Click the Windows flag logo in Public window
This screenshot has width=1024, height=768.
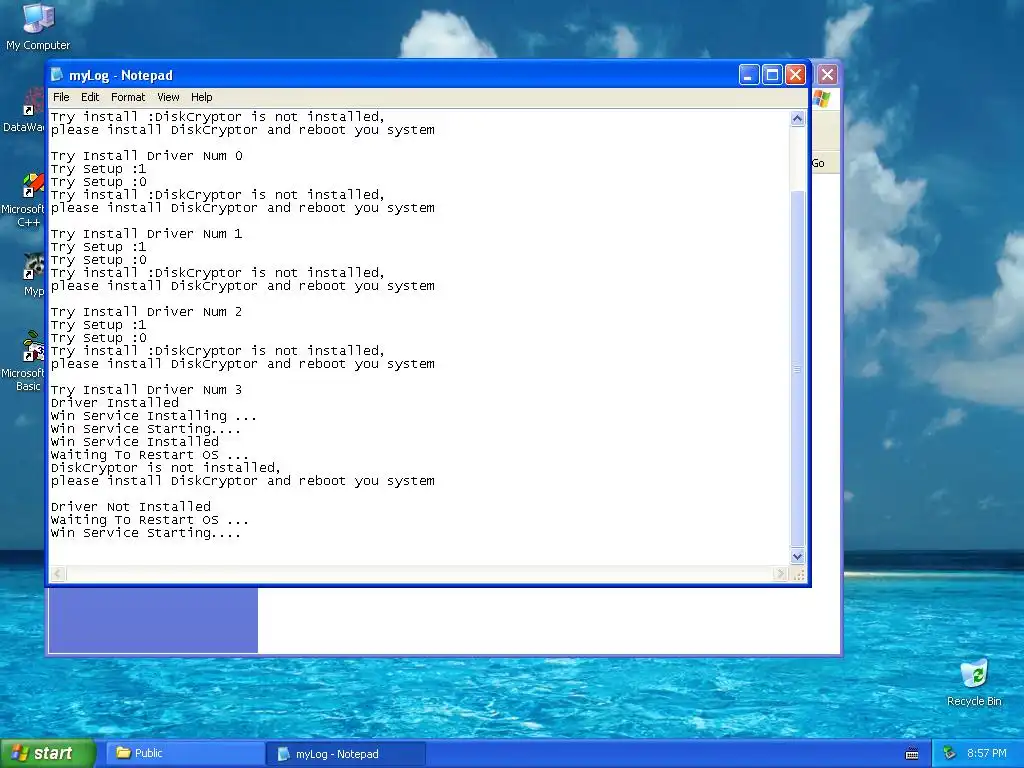[x=822, y=99]
